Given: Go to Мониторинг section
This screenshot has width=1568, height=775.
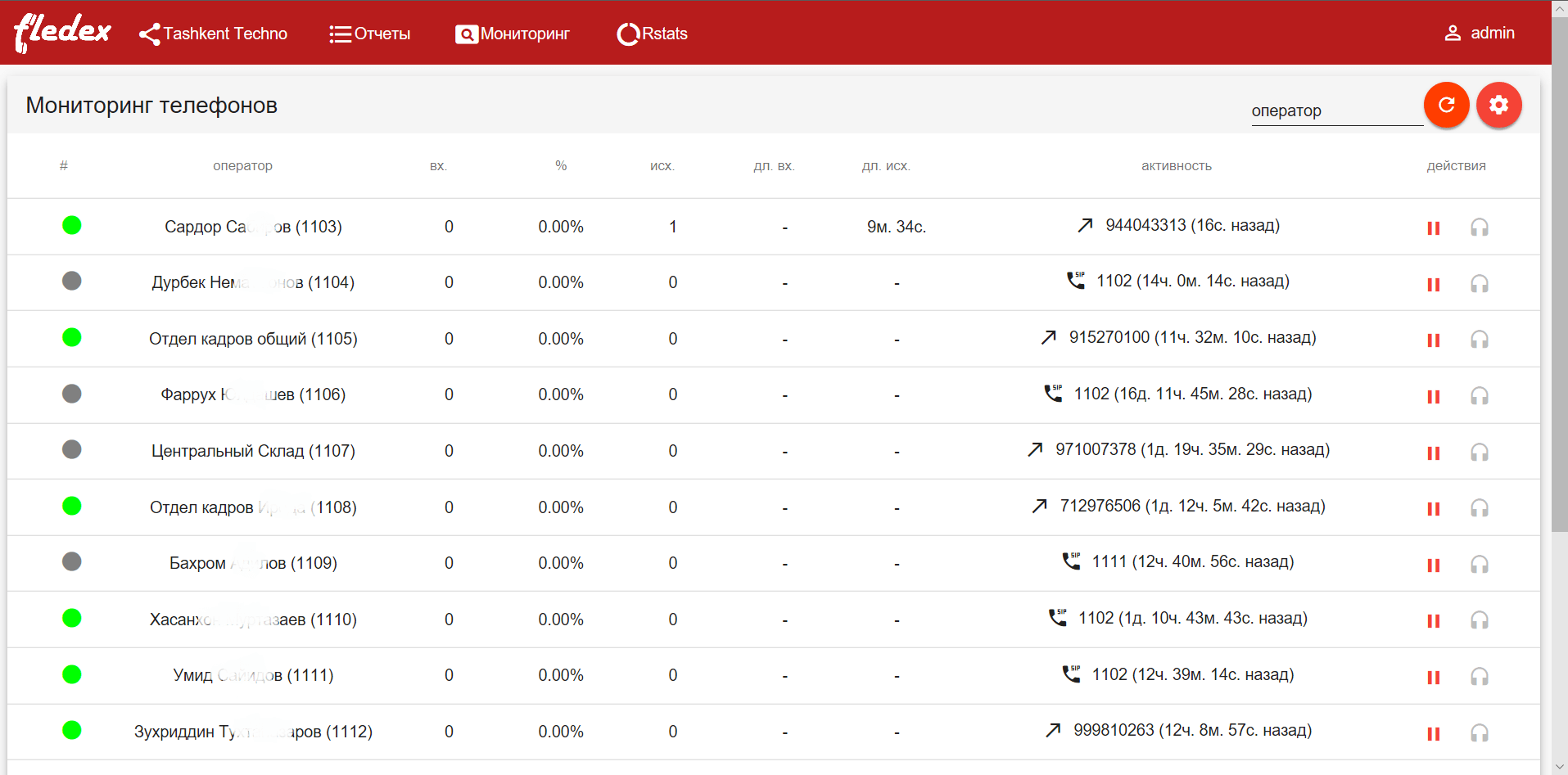Looking at the screenshot, I should pos(513,34).
